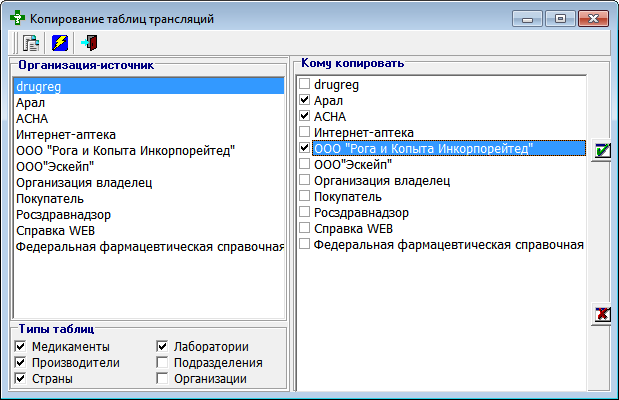
Task: Toggle the Медикаменты table type checkbox
Action: (20, 346)
